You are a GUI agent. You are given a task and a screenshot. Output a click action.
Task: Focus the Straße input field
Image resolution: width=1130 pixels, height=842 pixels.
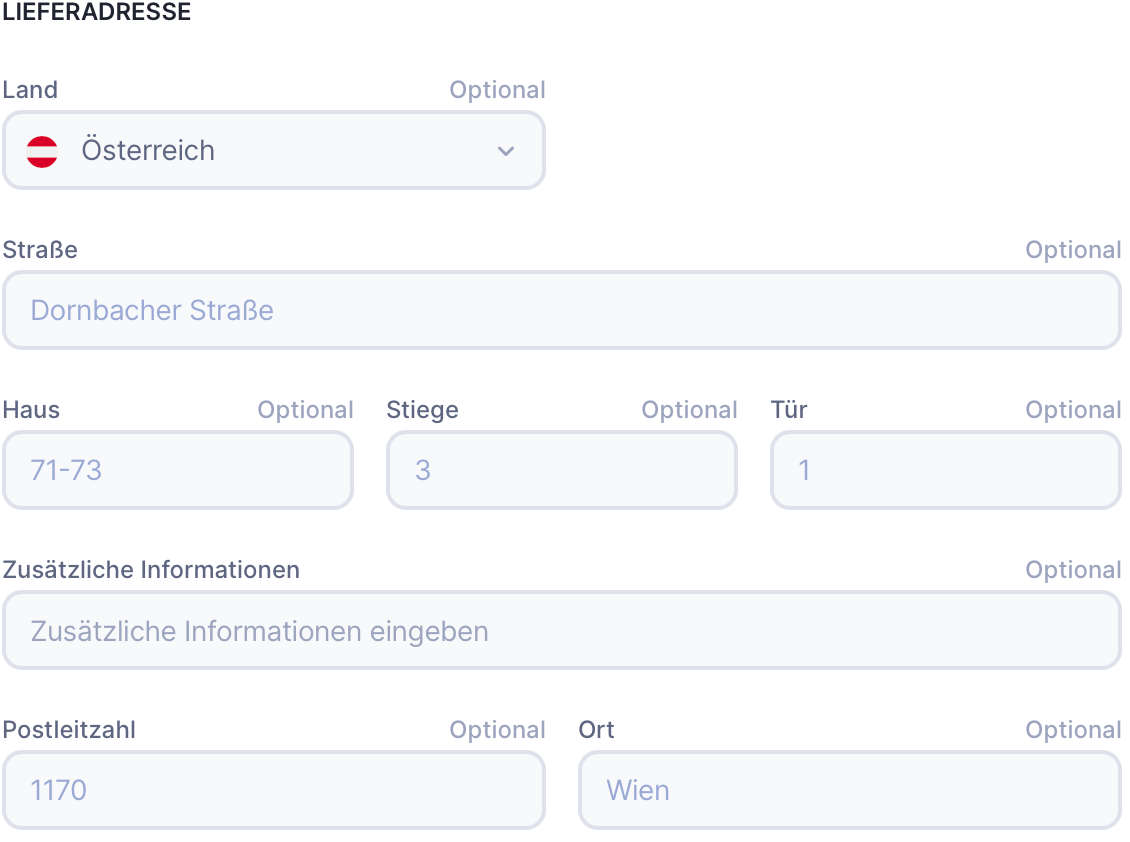pos(561,311)
